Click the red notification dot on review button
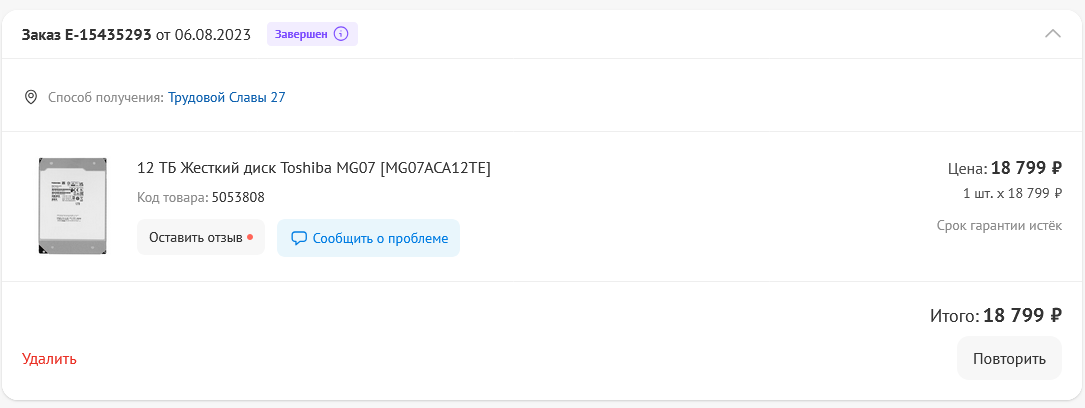1085x408 pixels. pyautogui.click(x=250, y=237)
